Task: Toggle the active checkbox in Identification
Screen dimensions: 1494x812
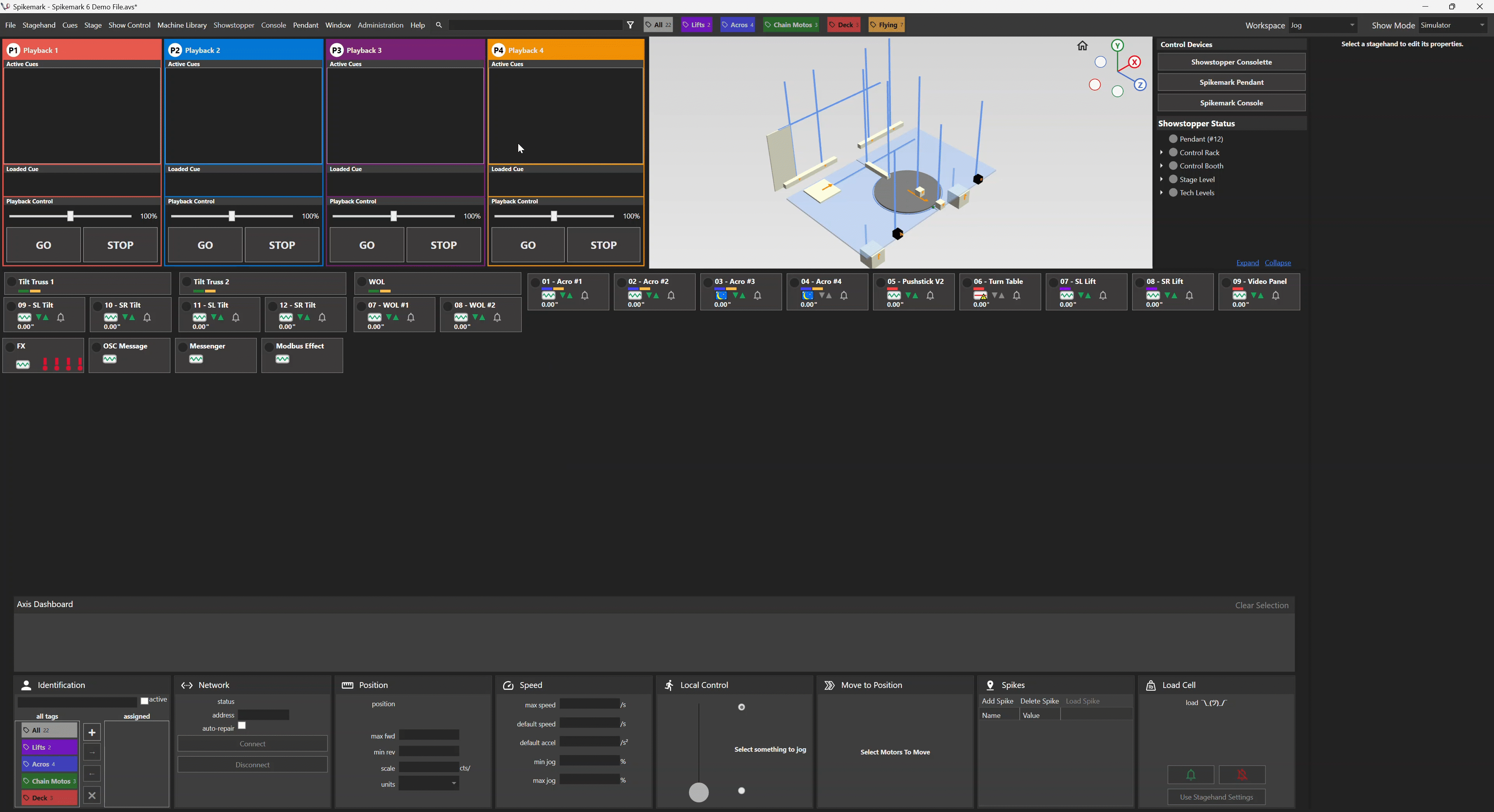Action: [x=144, y=701]
